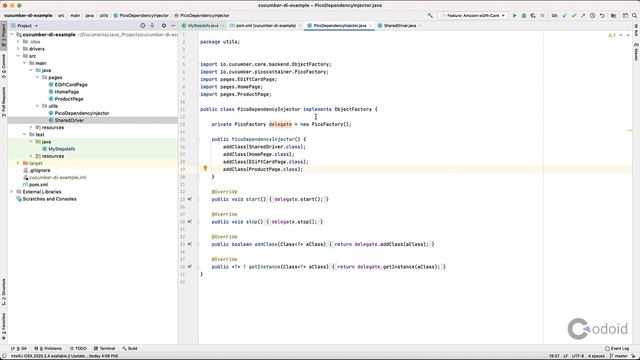Click src in the navigation breadcrumb

click(61, 16)
